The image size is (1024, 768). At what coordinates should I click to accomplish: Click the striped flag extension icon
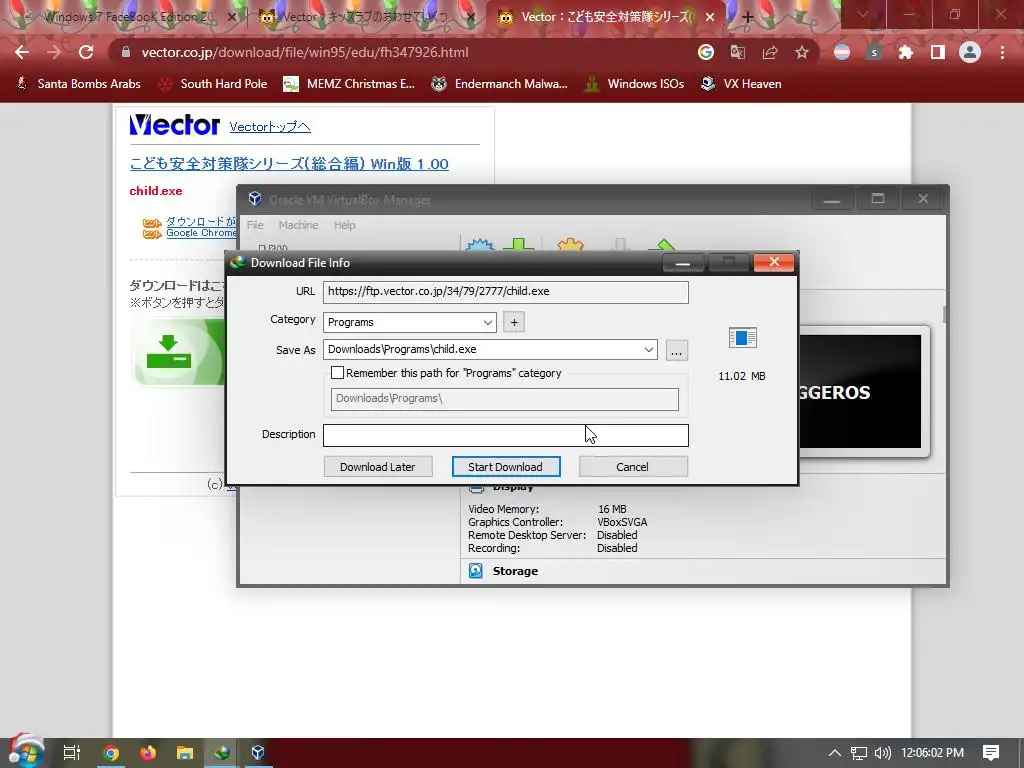(x=842, y=52)
